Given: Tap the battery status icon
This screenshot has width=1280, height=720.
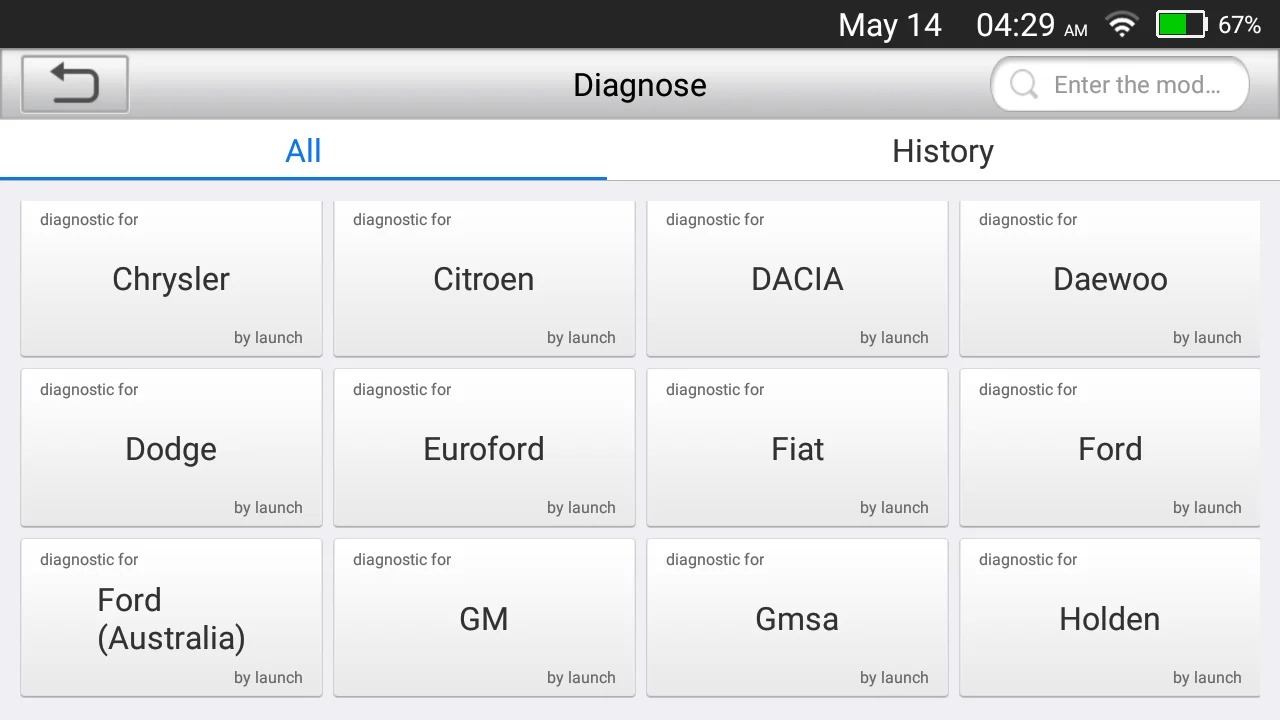Looking at the screenshot, I should (x=1182, y=25).
